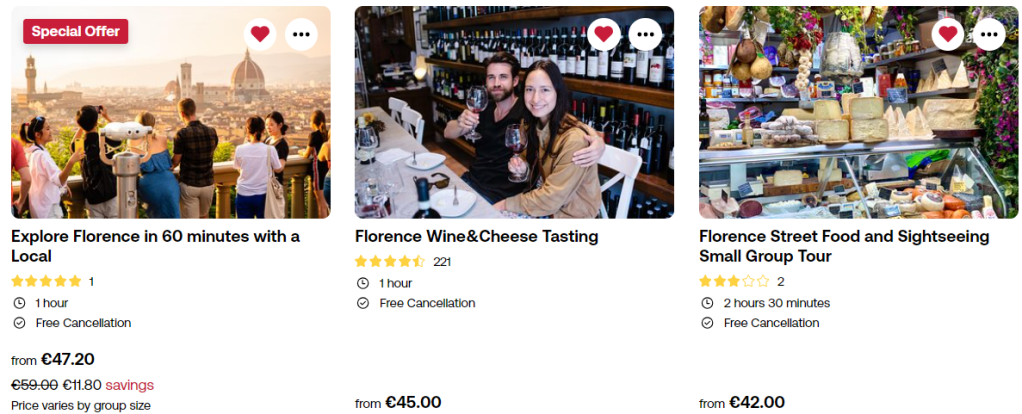Toggle wishlist heart on Wine&Cheese Tasting card

click(604, 34)
